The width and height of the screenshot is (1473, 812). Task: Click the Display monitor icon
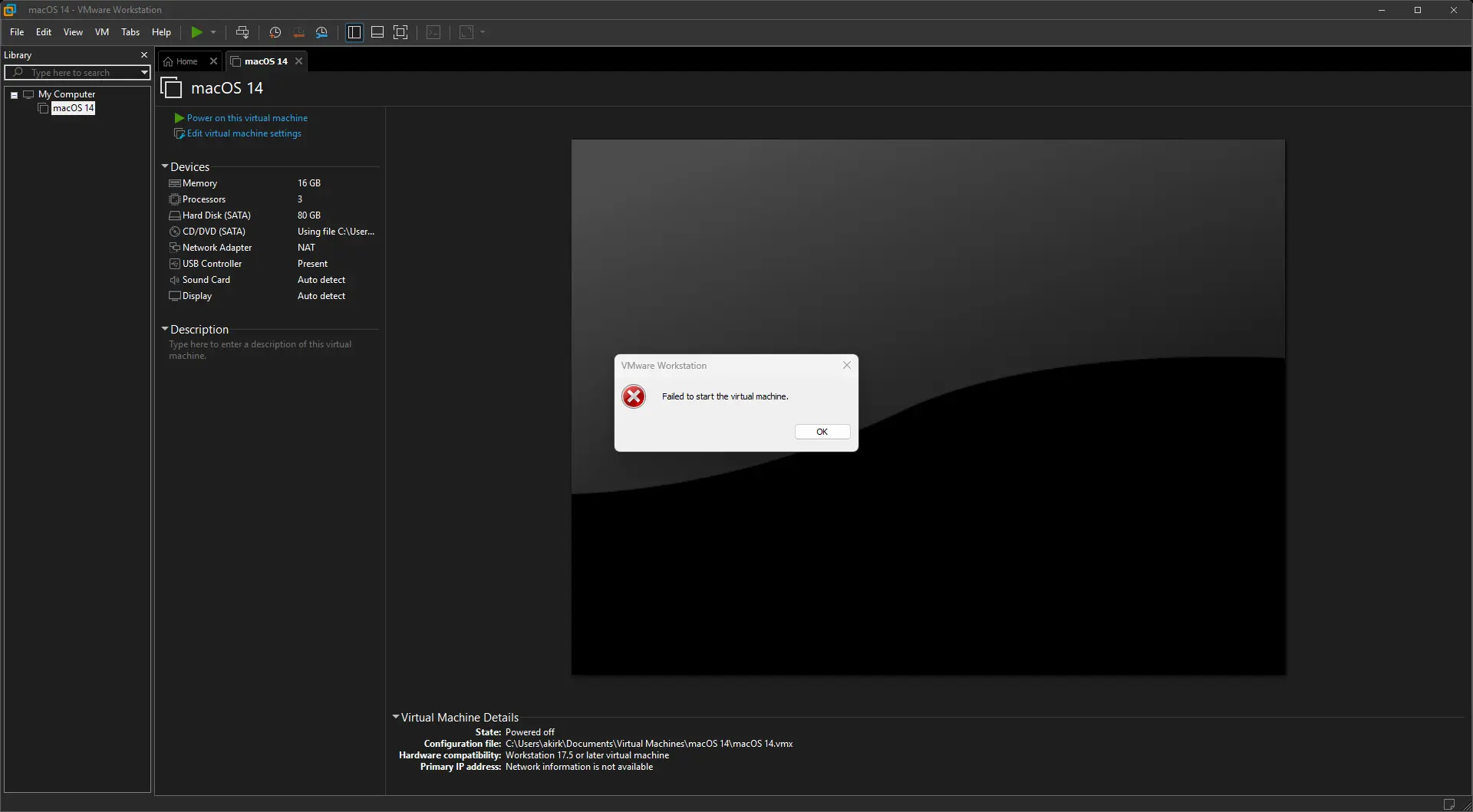pyautogui.click(x=175, y=296)
